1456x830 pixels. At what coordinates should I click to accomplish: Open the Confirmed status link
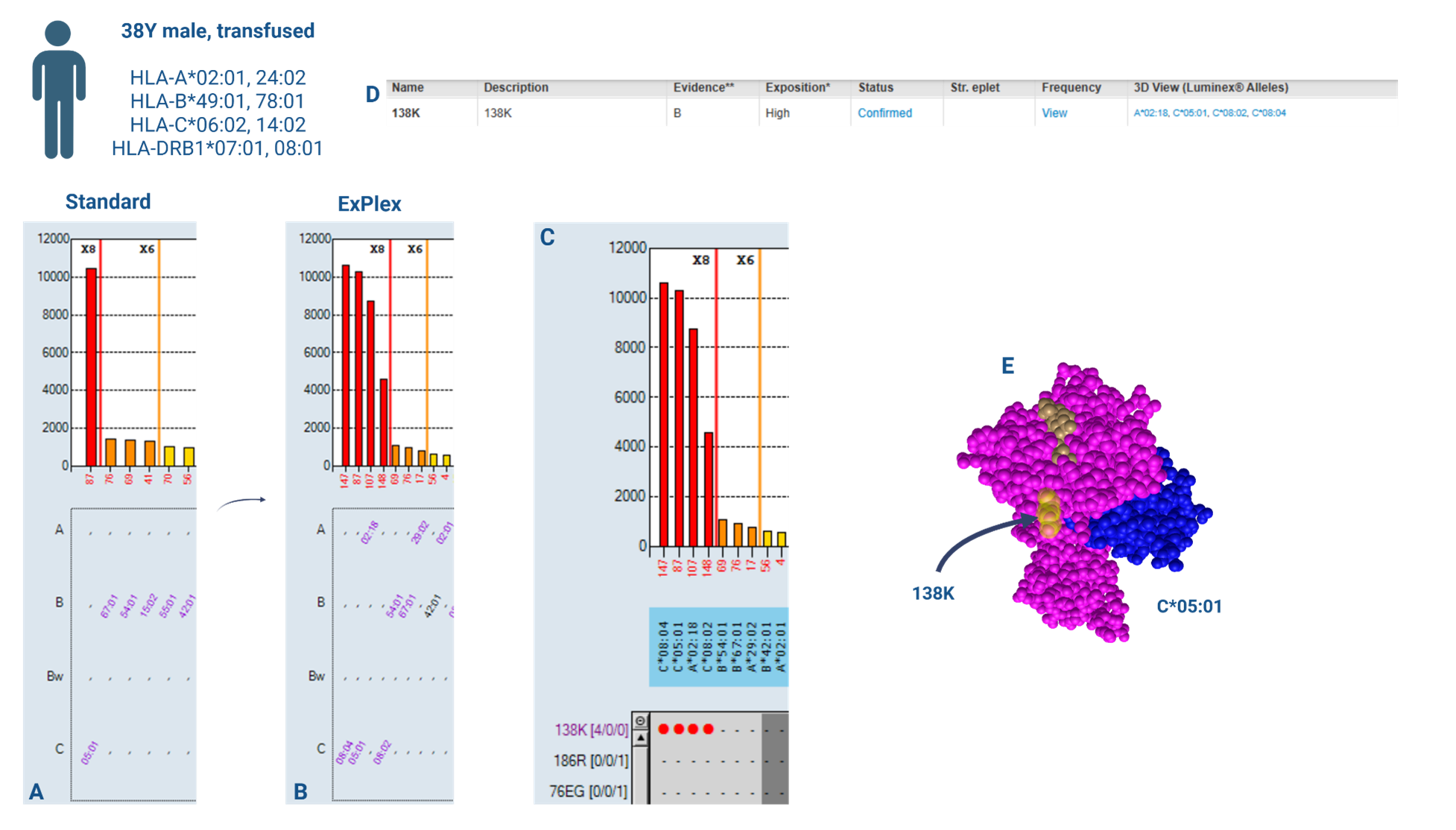point(884,113)
